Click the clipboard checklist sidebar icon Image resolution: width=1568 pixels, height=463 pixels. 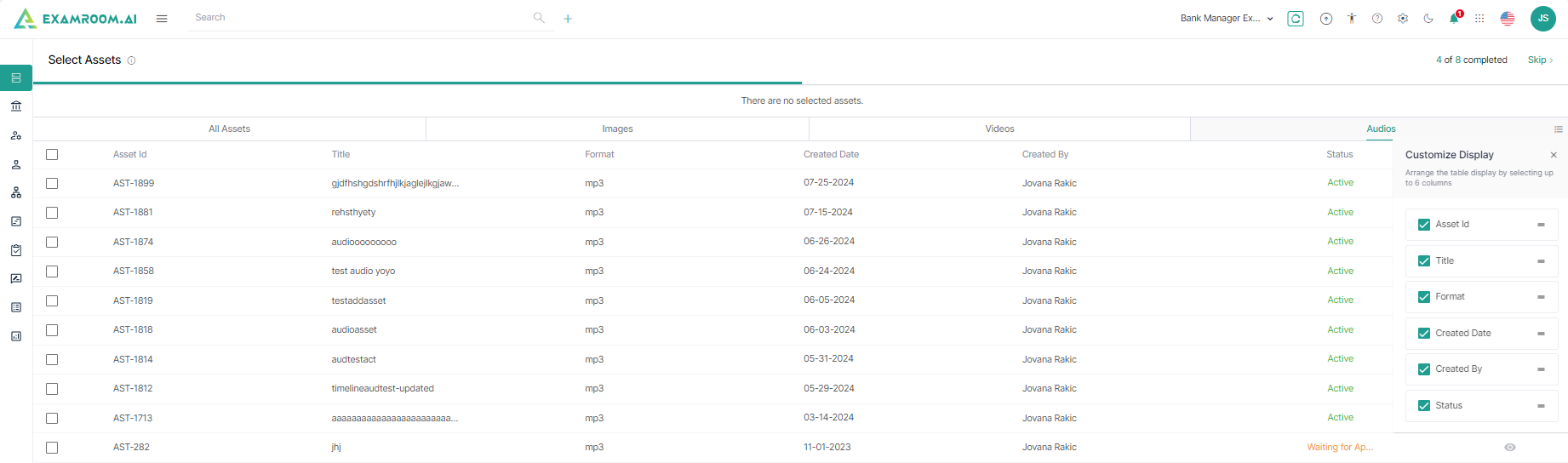(16, 250)
